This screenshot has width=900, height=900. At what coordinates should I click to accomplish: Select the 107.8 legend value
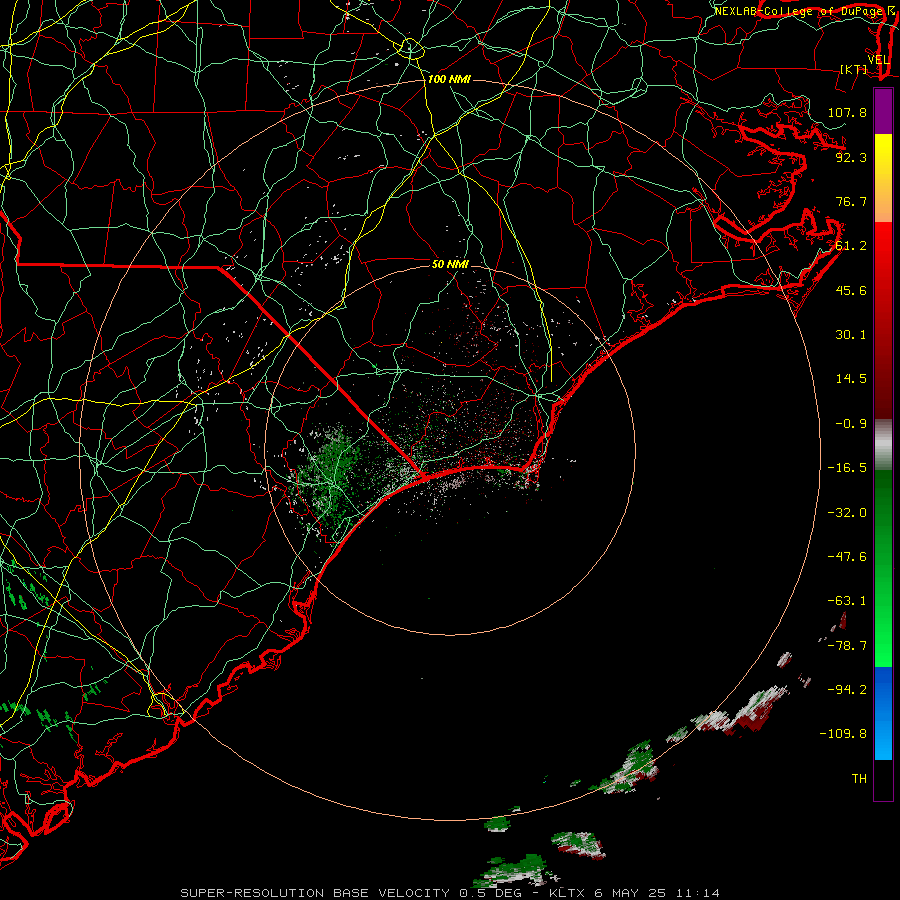(847, 112)
